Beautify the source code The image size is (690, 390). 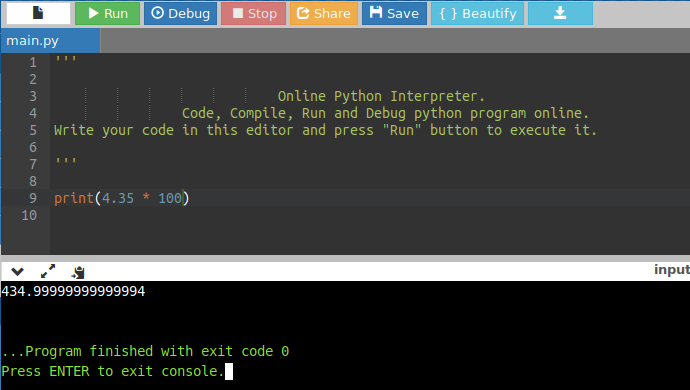(x=477, y=13)
